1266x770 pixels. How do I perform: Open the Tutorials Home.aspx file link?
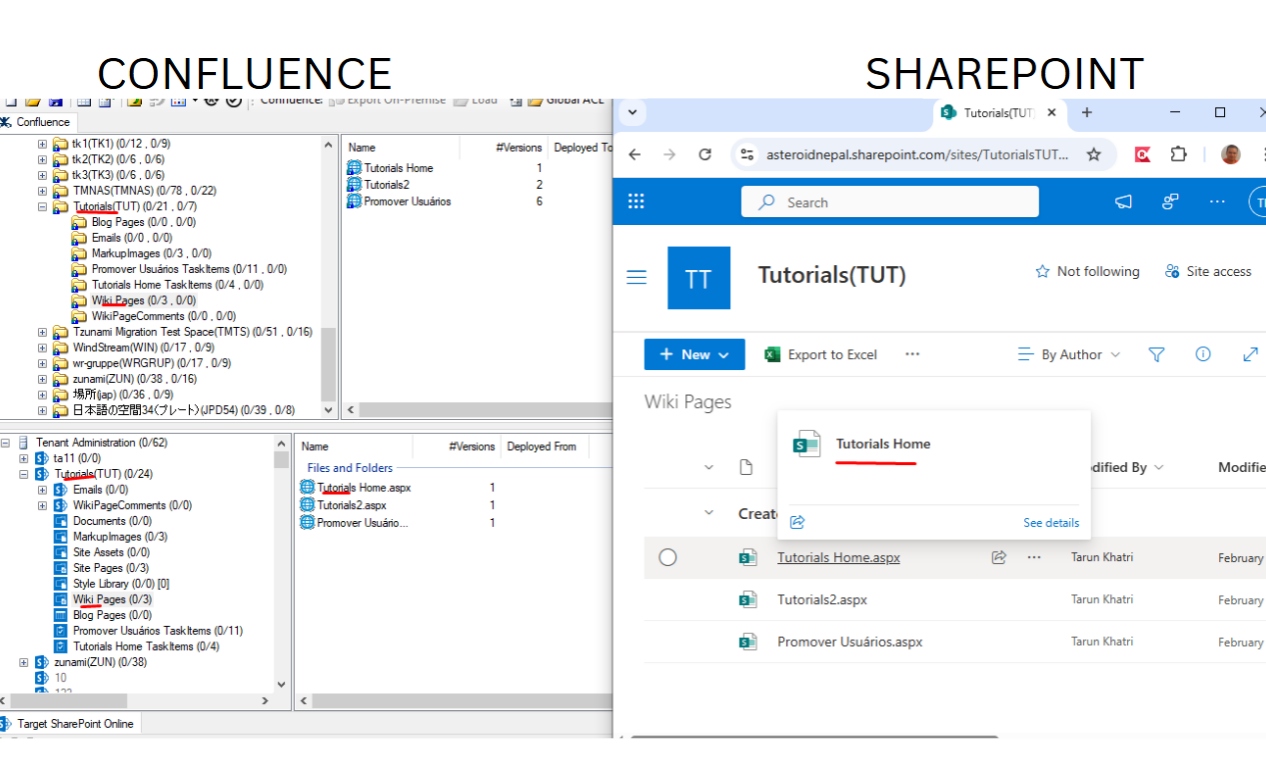pos(838,558)
